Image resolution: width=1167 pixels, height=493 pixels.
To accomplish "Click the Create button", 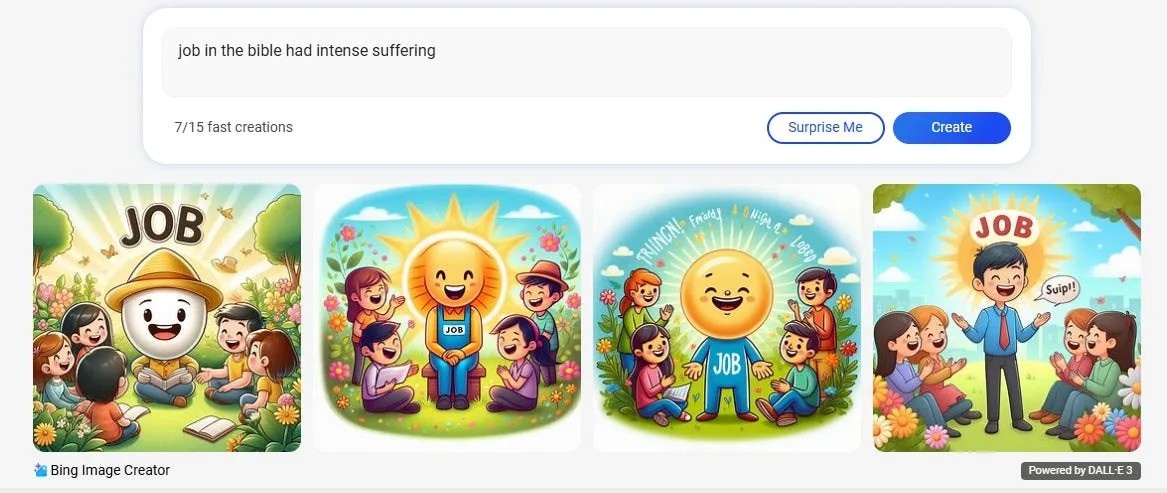I will 951,127.
